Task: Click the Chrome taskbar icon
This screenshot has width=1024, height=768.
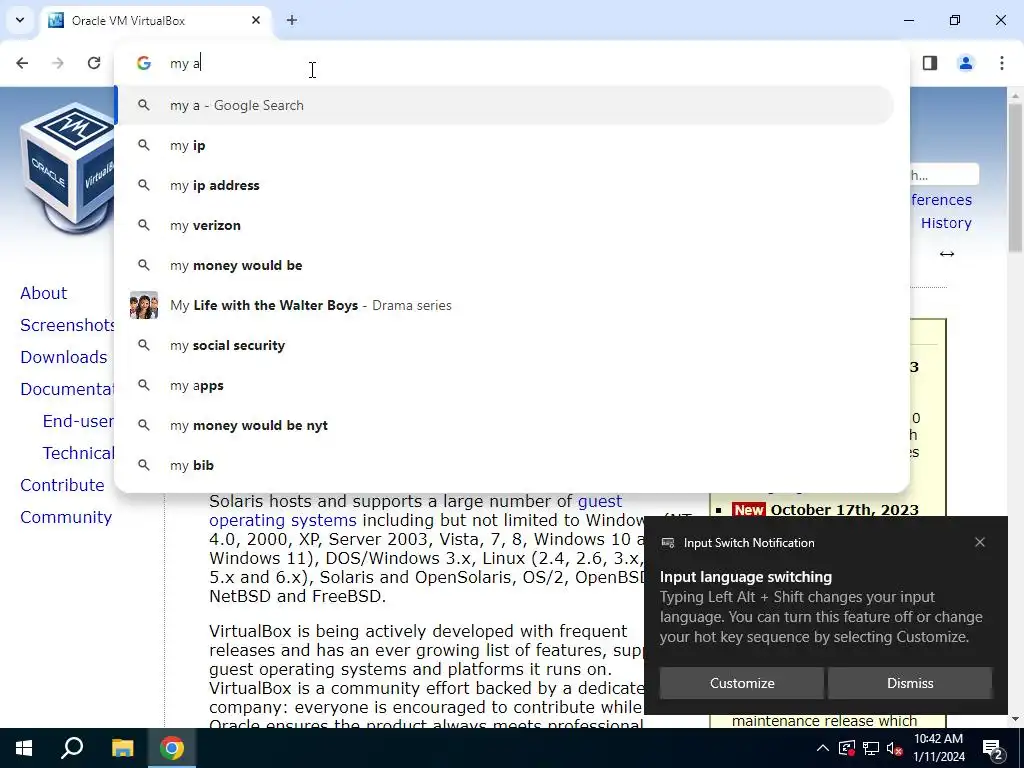Action: pyautogui.click(x=172, y=748)
